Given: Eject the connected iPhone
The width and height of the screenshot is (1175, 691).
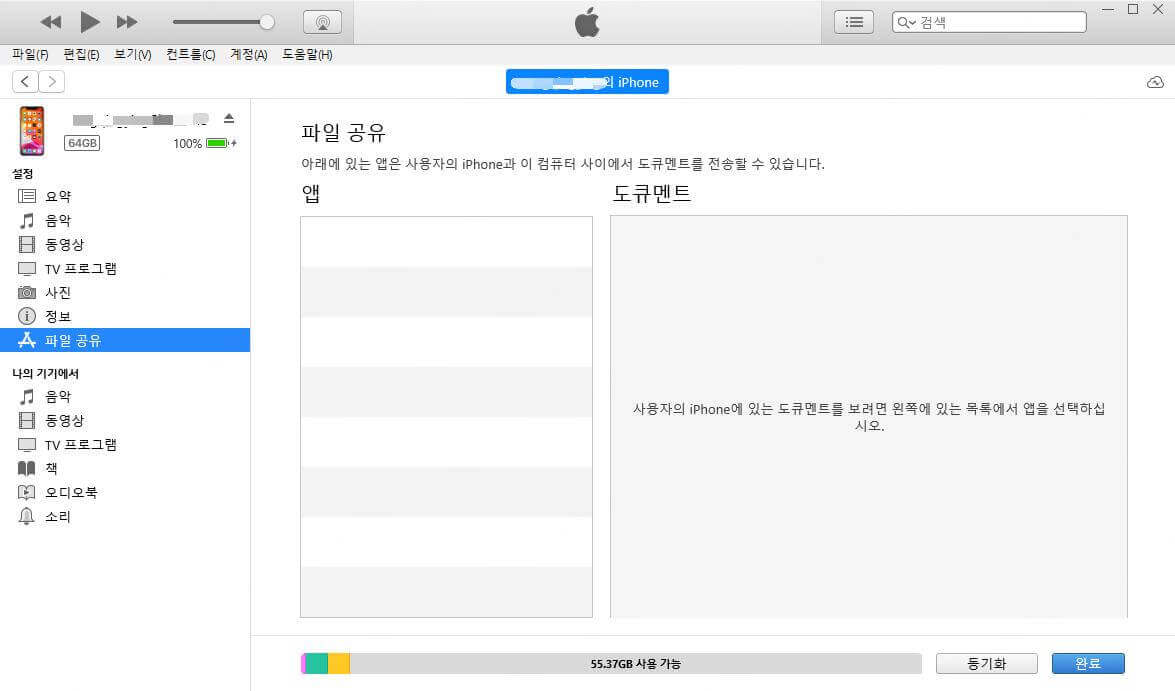Looking at the screenshot, I should click(x=229, y=117).
